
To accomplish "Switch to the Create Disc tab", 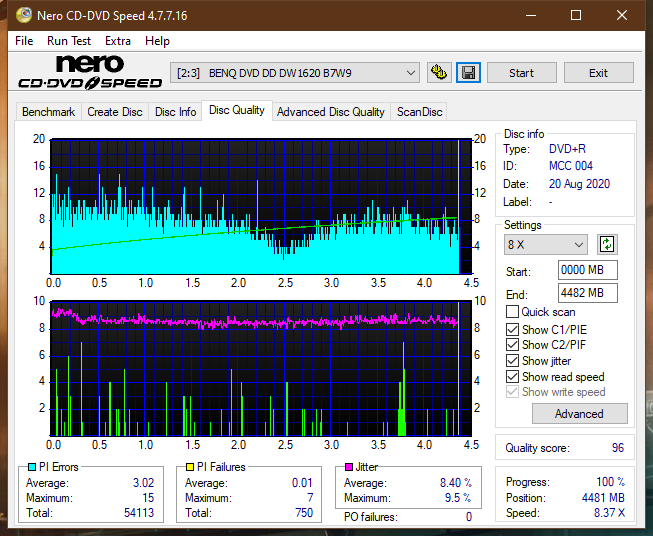I will click(115, 112).
